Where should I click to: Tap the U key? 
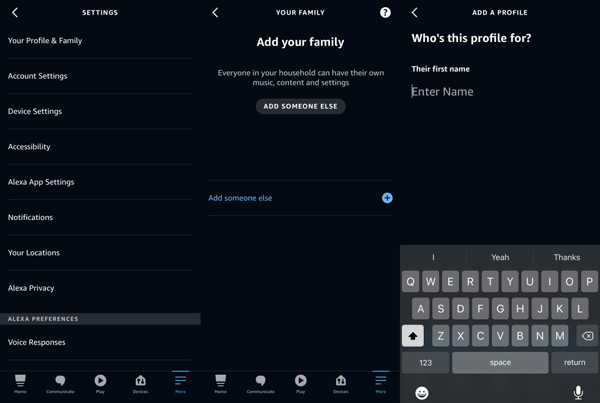pos(530,282)
